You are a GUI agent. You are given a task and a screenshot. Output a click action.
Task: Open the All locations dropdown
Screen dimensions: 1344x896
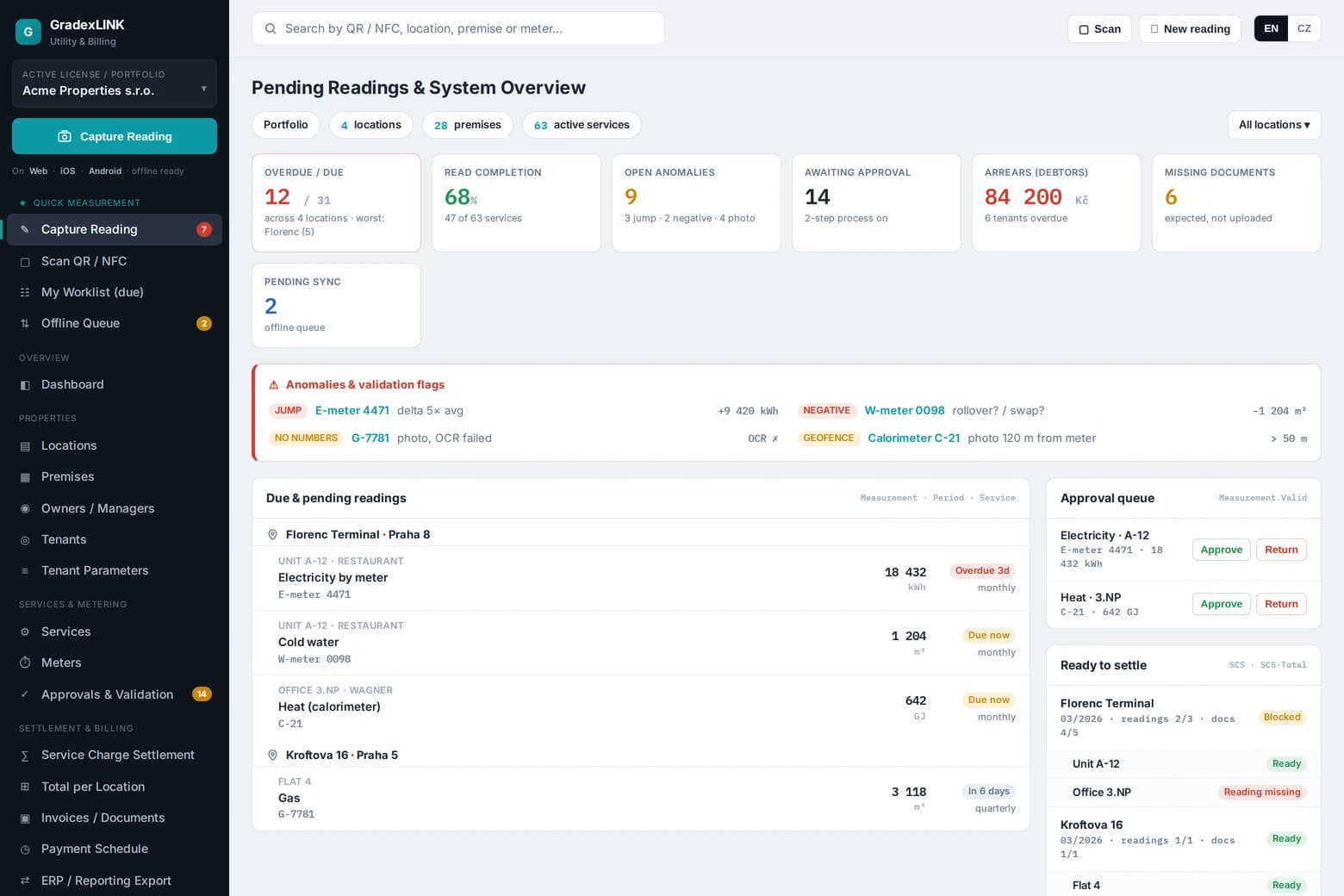tap(1274, 125)
